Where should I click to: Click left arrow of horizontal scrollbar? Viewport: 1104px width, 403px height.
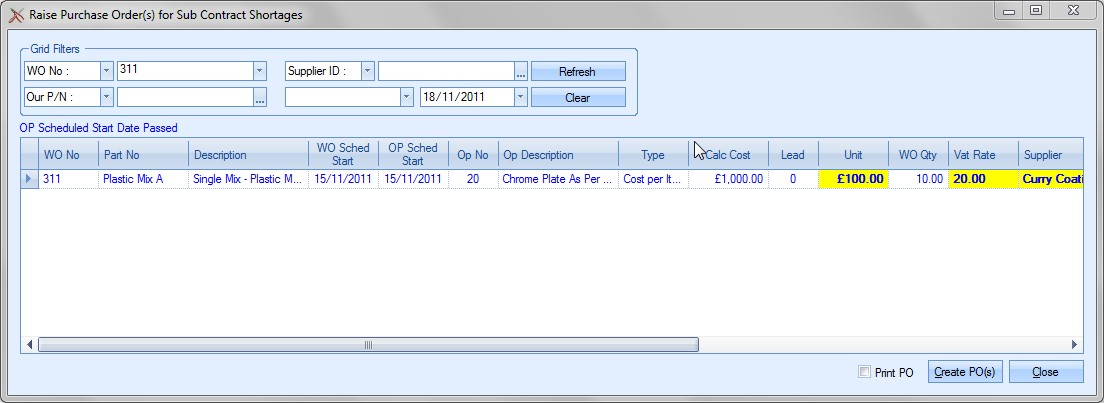pos(29,345)
